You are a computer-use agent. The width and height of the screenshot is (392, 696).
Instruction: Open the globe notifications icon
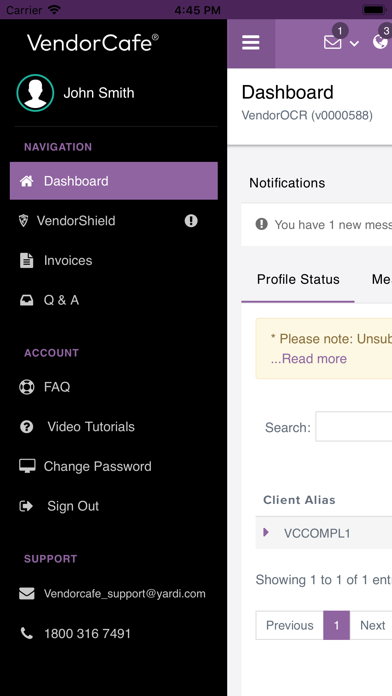(x=381, y=42)
